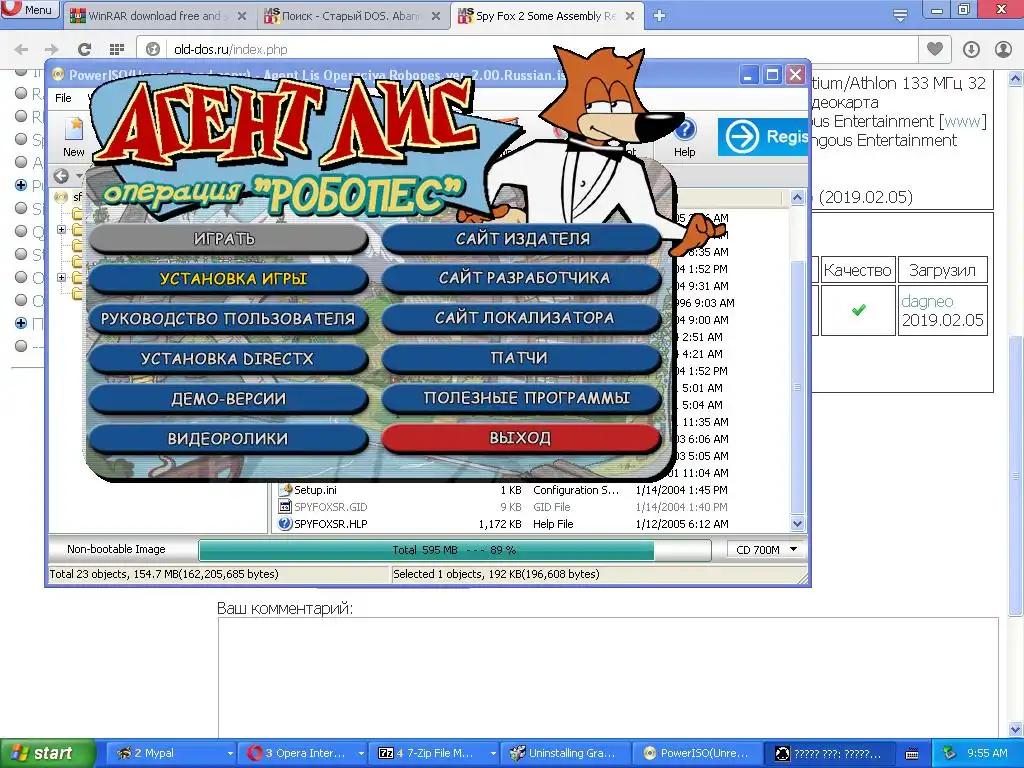The height and width of the screenshot is (768, 1024).
Task: Click УСТАНОВКА ИГРЫ in the launcher
Action: (x=228, y=279)
